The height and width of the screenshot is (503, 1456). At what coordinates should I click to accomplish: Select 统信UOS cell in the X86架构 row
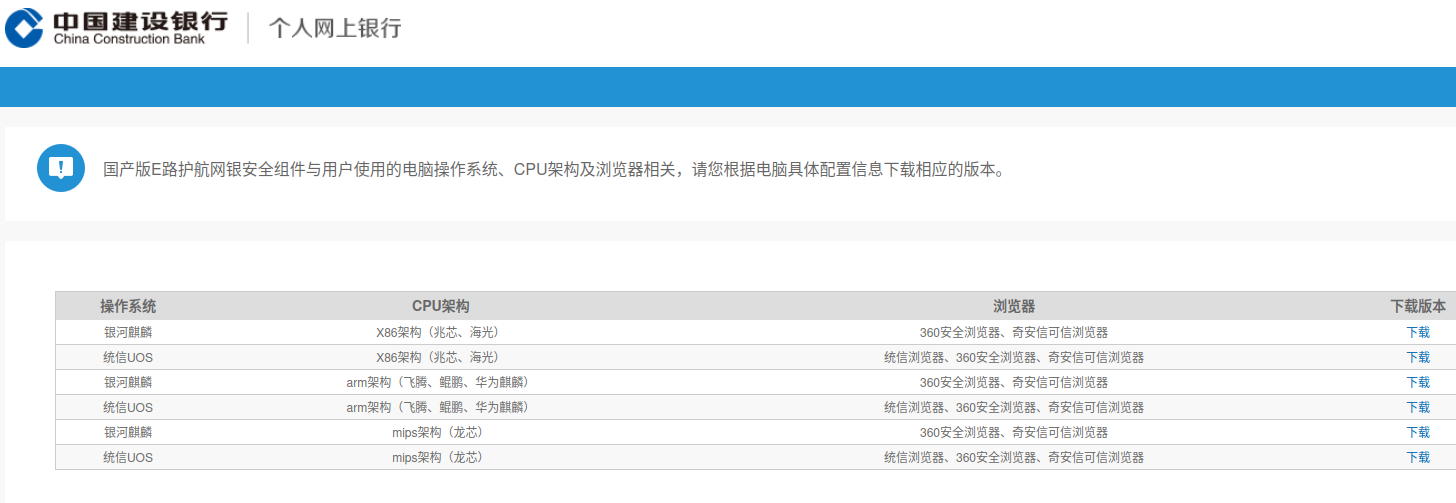[x=128, y=358]
